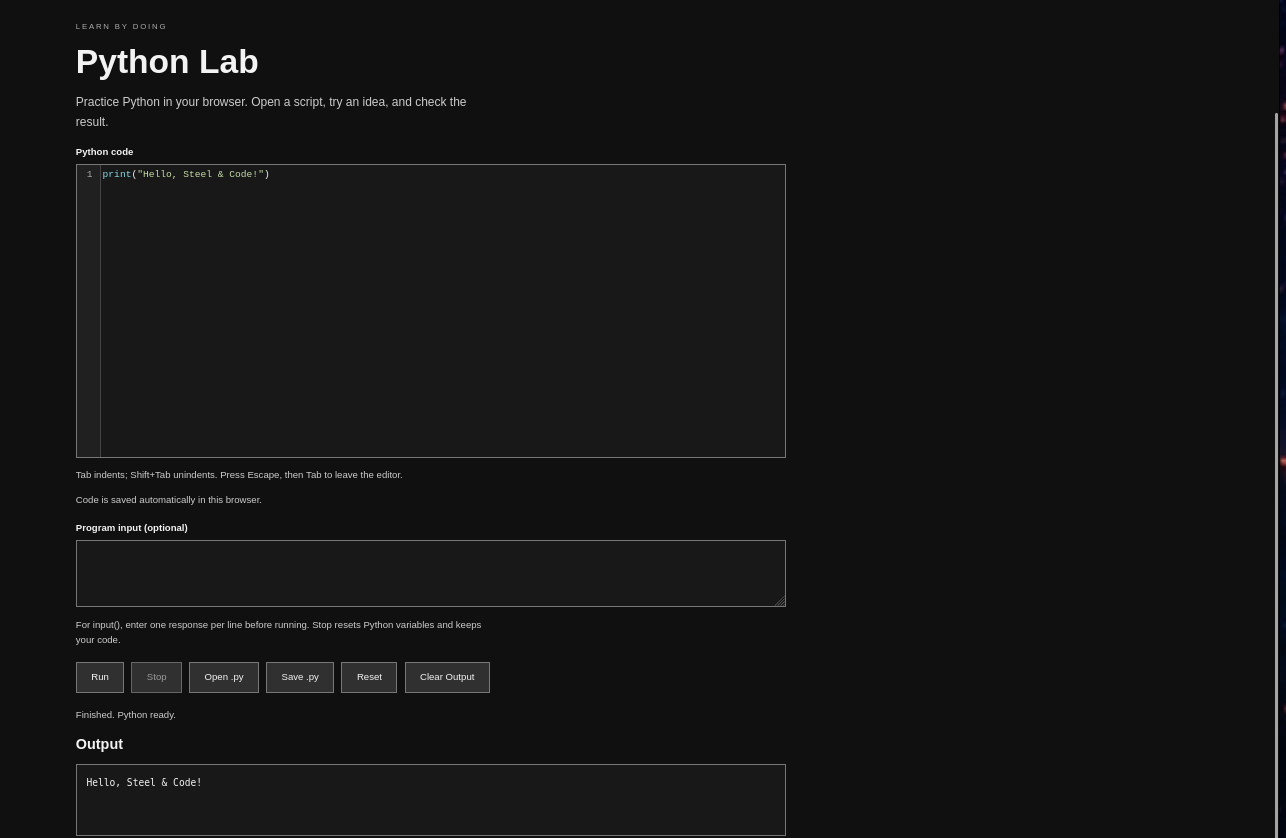Clear the Output panel
Viewport: 1286px width, 838px height.
pyautogui.click(x=447, y=677)
